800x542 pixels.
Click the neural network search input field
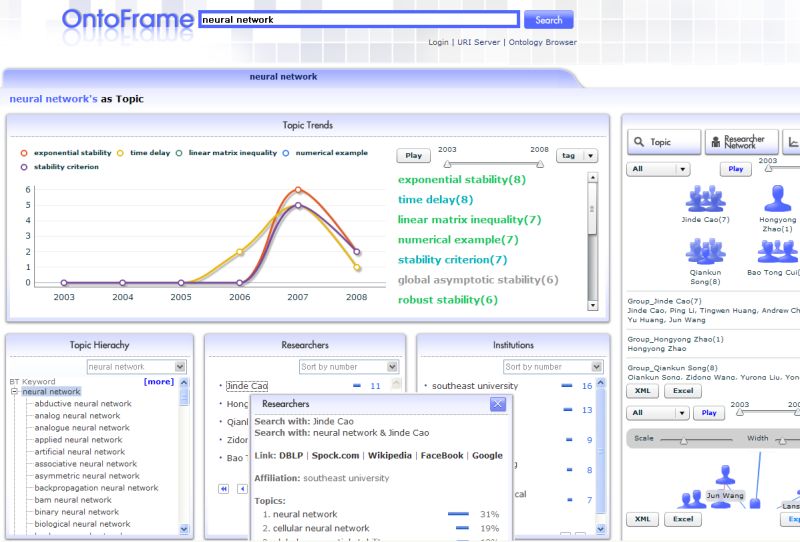(359, 19)
